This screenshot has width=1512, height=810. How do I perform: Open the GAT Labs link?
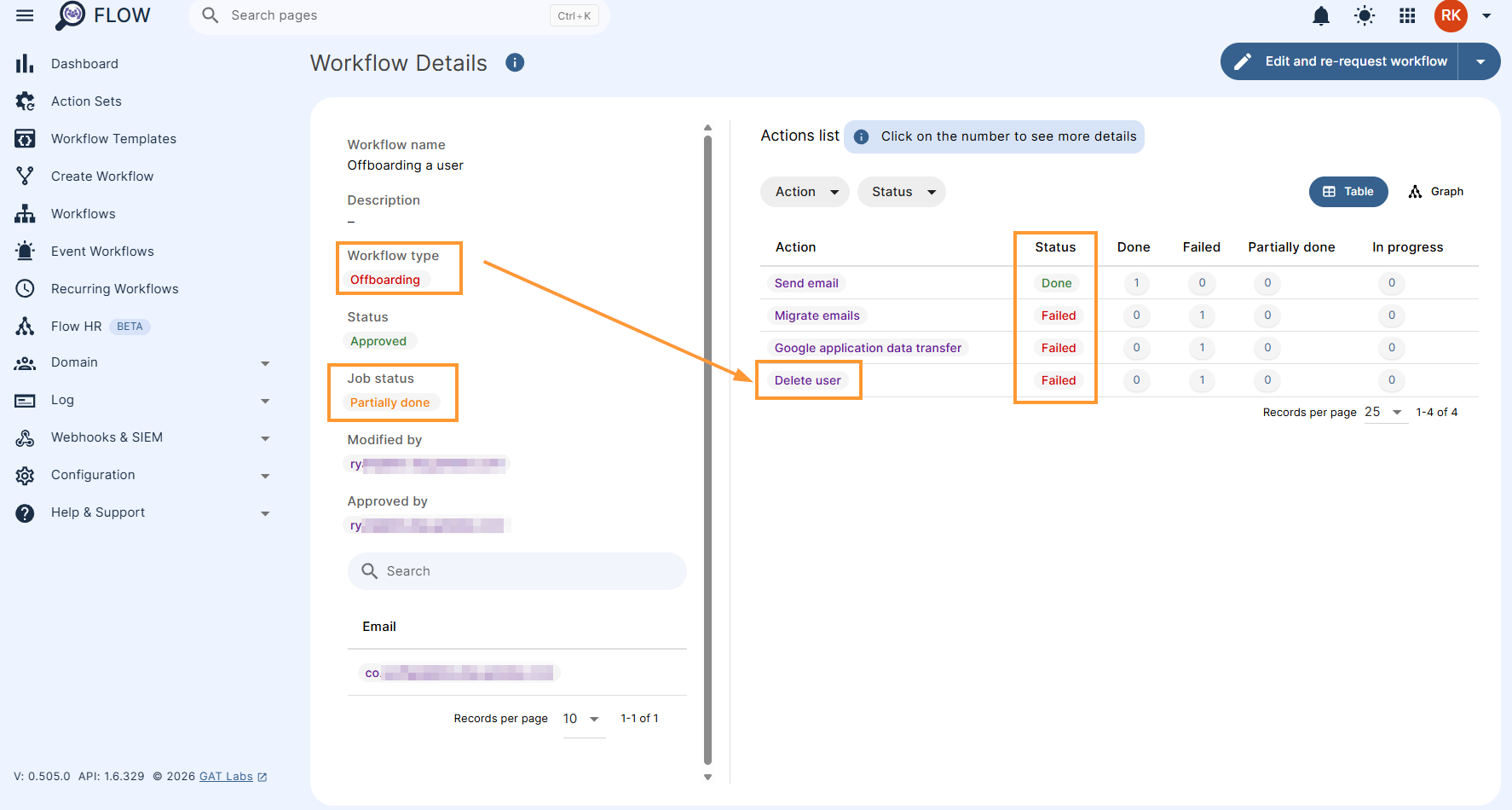(x=226, y=777)
